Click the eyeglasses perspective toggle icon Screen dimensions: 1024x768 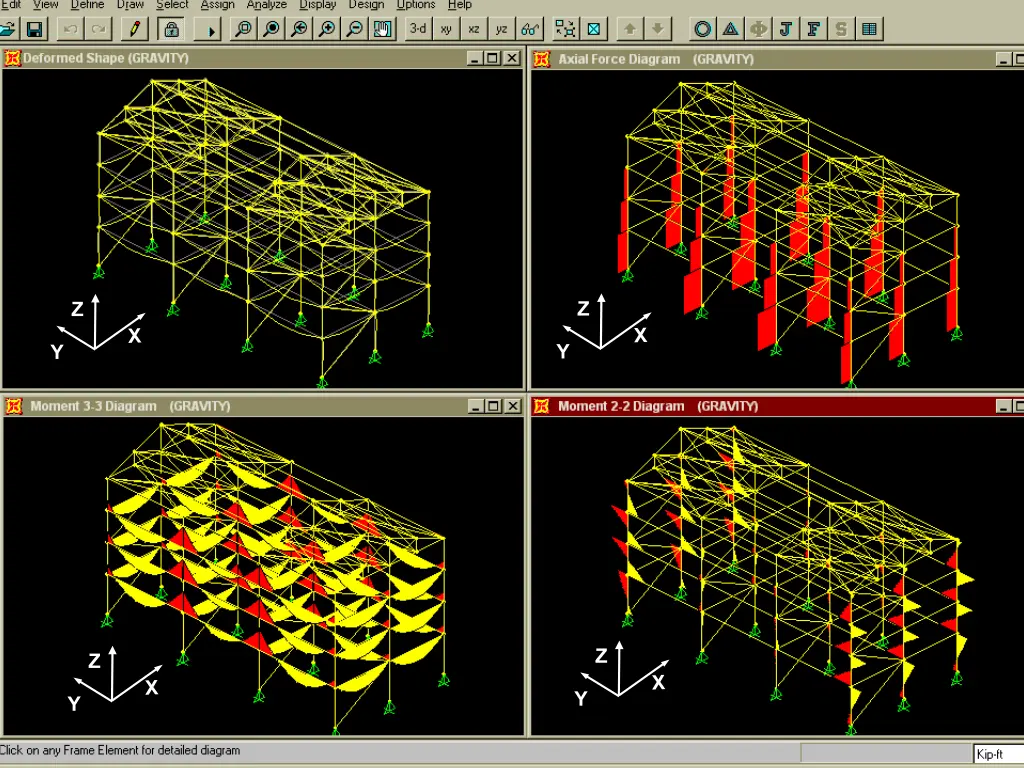pyautogui.click(x=530, y=29)
